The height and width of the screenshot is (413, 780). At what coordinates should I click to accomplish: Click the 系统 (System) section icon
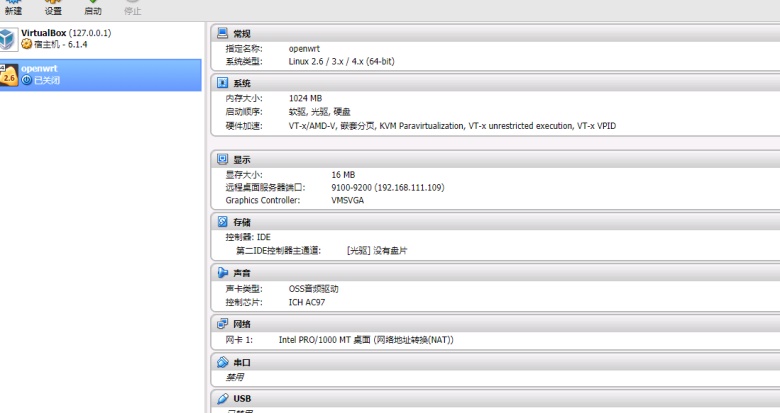(x=222, y=83)
